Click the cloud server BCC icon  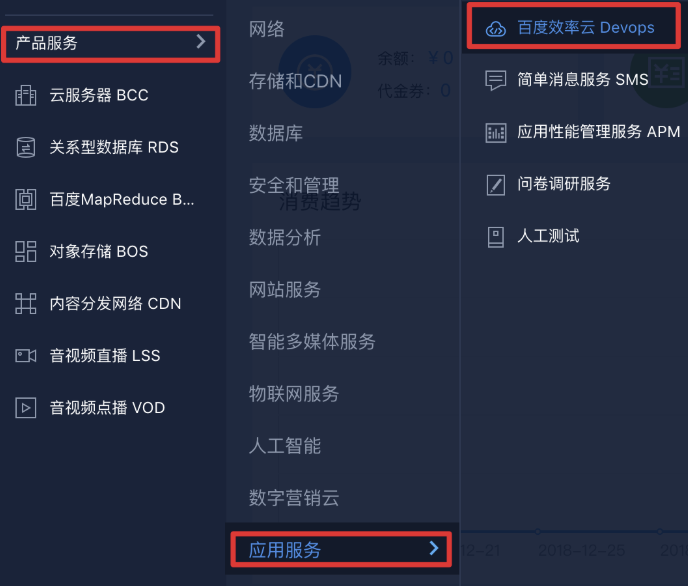pos(25,95)
